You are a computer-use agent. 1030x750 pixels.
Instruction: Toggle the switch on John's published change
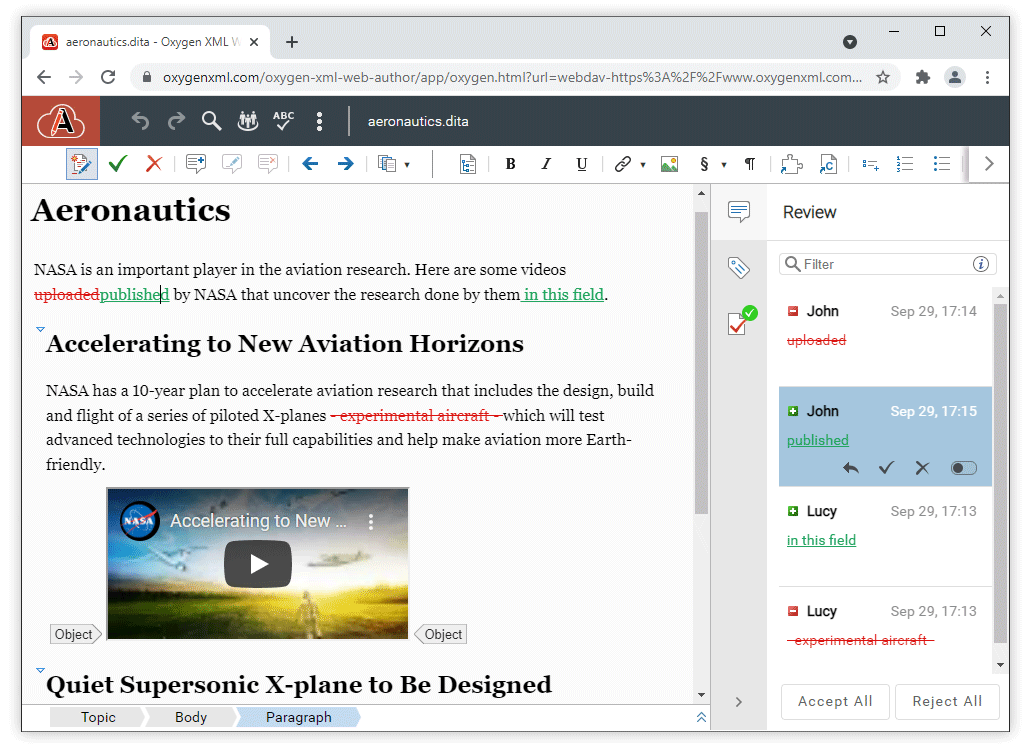(963, 468)
